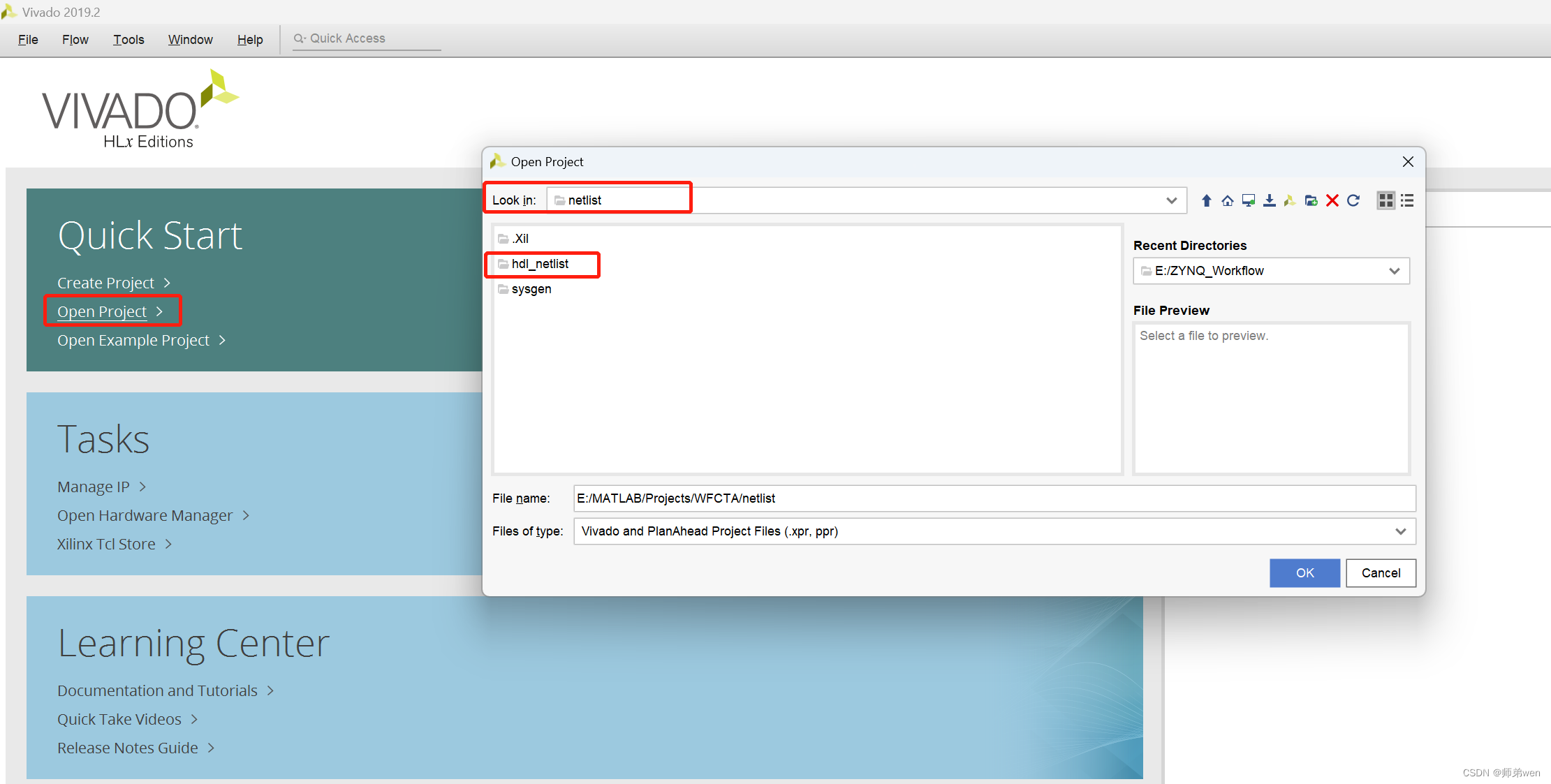The image size is (1551, 784).
Task: Switch to icon grid view
Action: pyautogui.click(x=1385, y=201)
